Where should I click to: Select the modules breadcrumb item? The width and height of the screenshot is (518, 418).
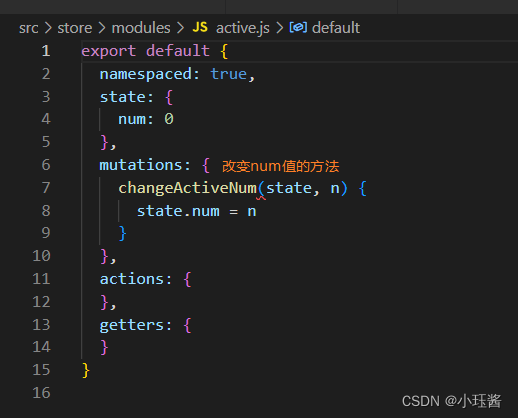point(141,28)
